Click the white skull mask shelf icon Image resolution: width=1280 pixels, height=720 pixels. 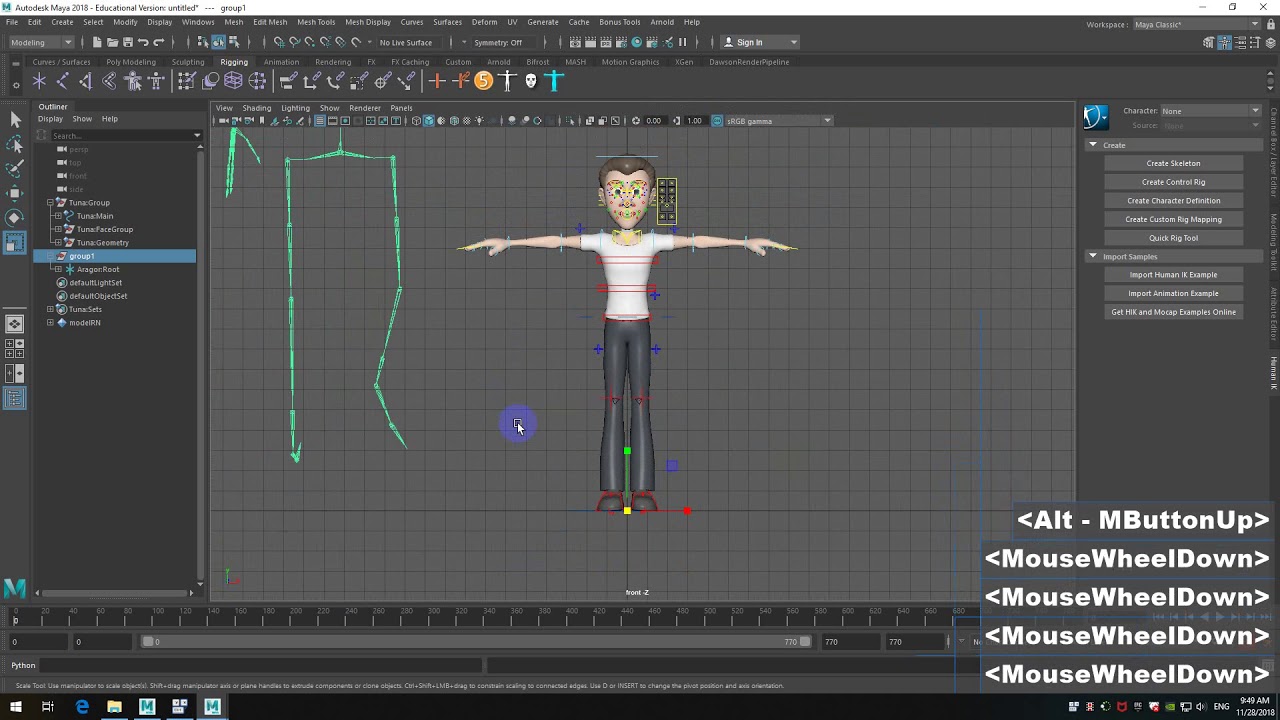(x=531, y=81)
